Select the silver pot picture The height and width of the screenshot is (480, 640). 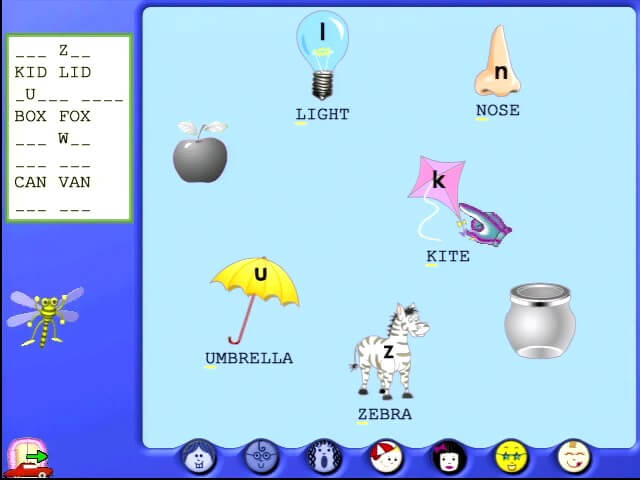click(x=540, y=321)
